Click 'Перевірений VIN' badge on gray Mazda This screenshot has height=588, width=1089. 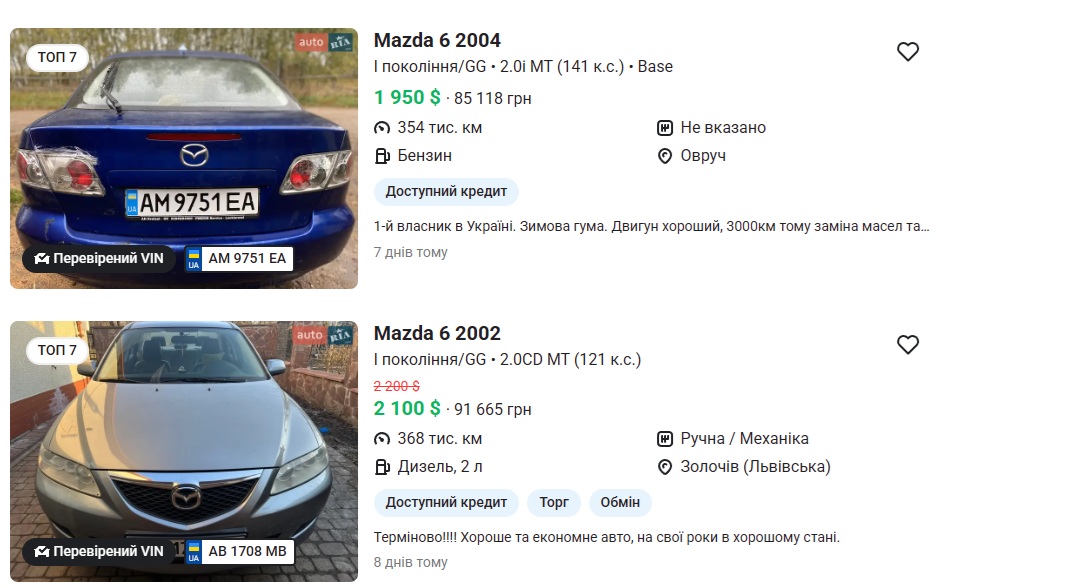click(x=98, y=551)
